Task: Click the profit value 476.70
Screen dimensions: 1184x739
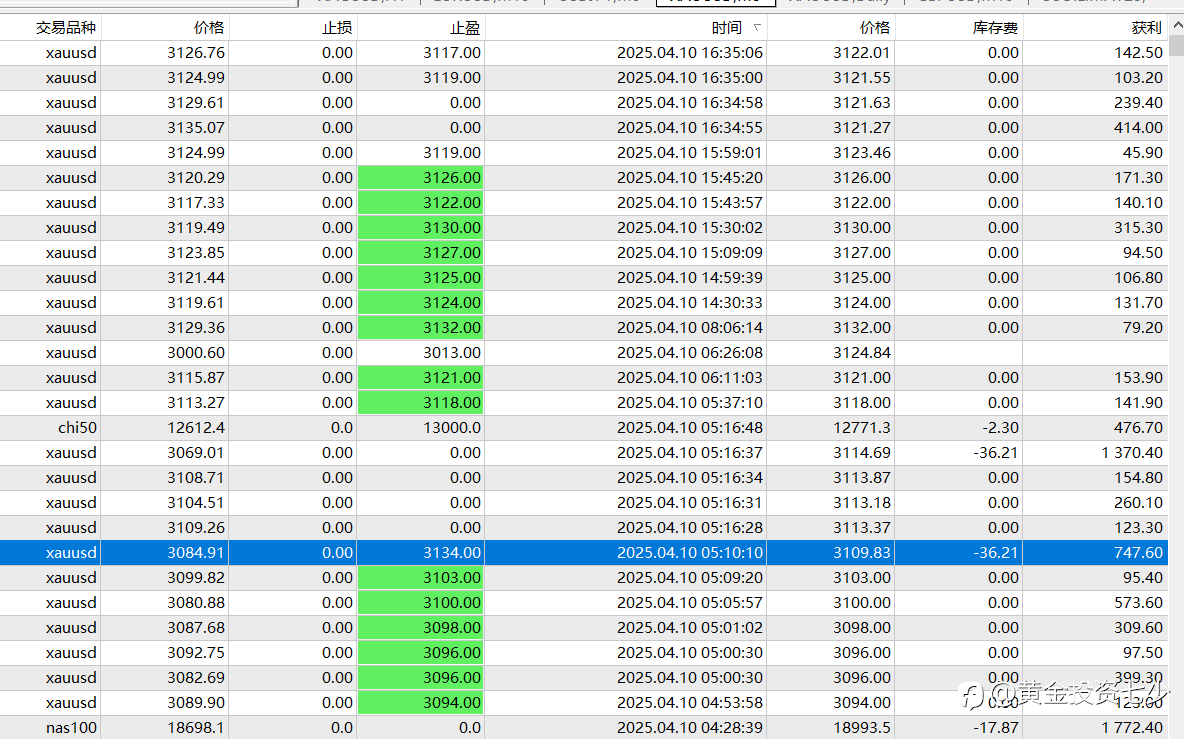Action: [1139, 427]
